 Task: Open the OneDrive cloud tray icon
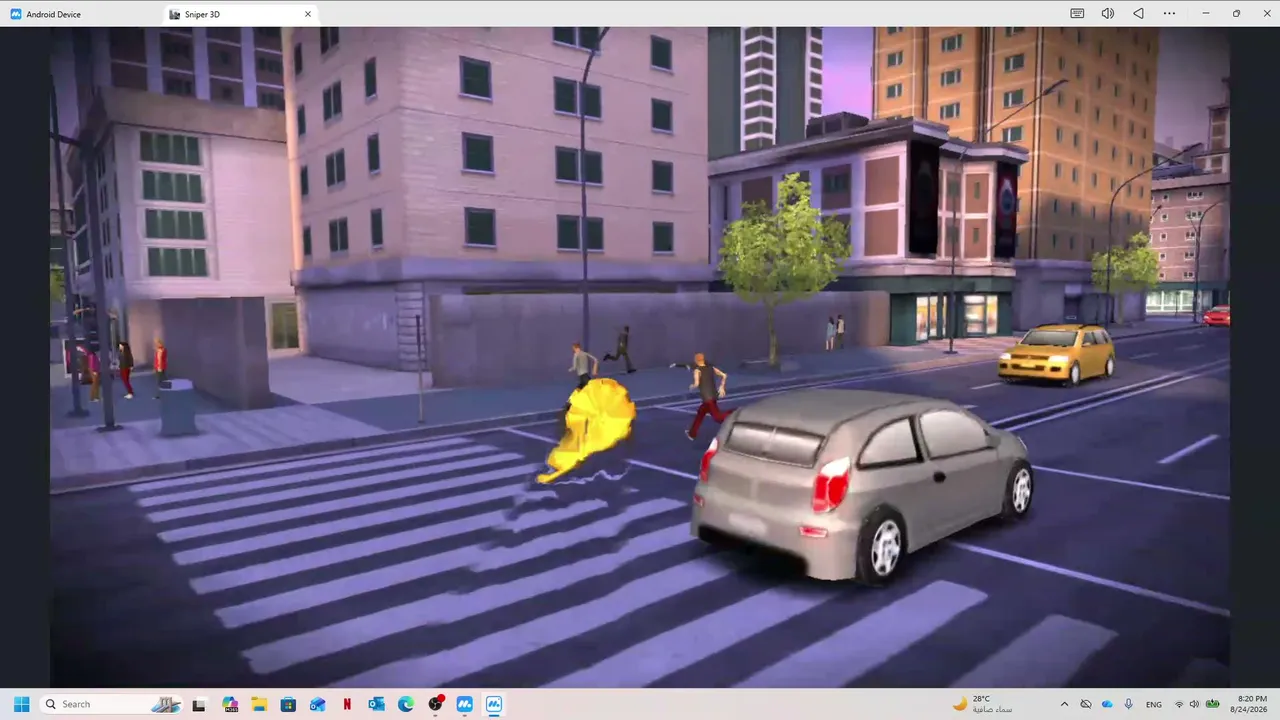coord(1107,704)
